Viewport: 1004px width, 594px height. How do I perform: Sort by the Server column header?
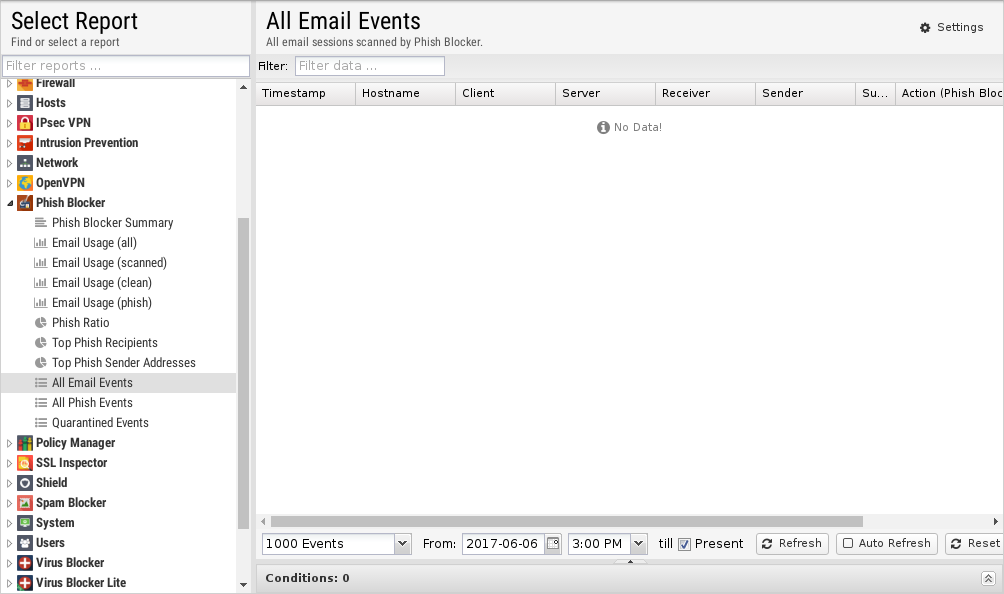pyautogui.click(x=605, y=93)
